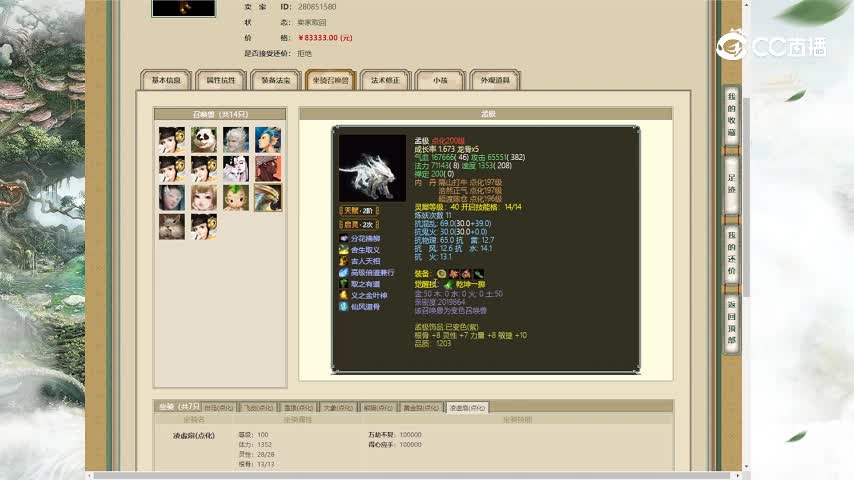Click the 成长率 1.673 龙骨x5 line
The image size is (854, 480).
tap(447, 149)
